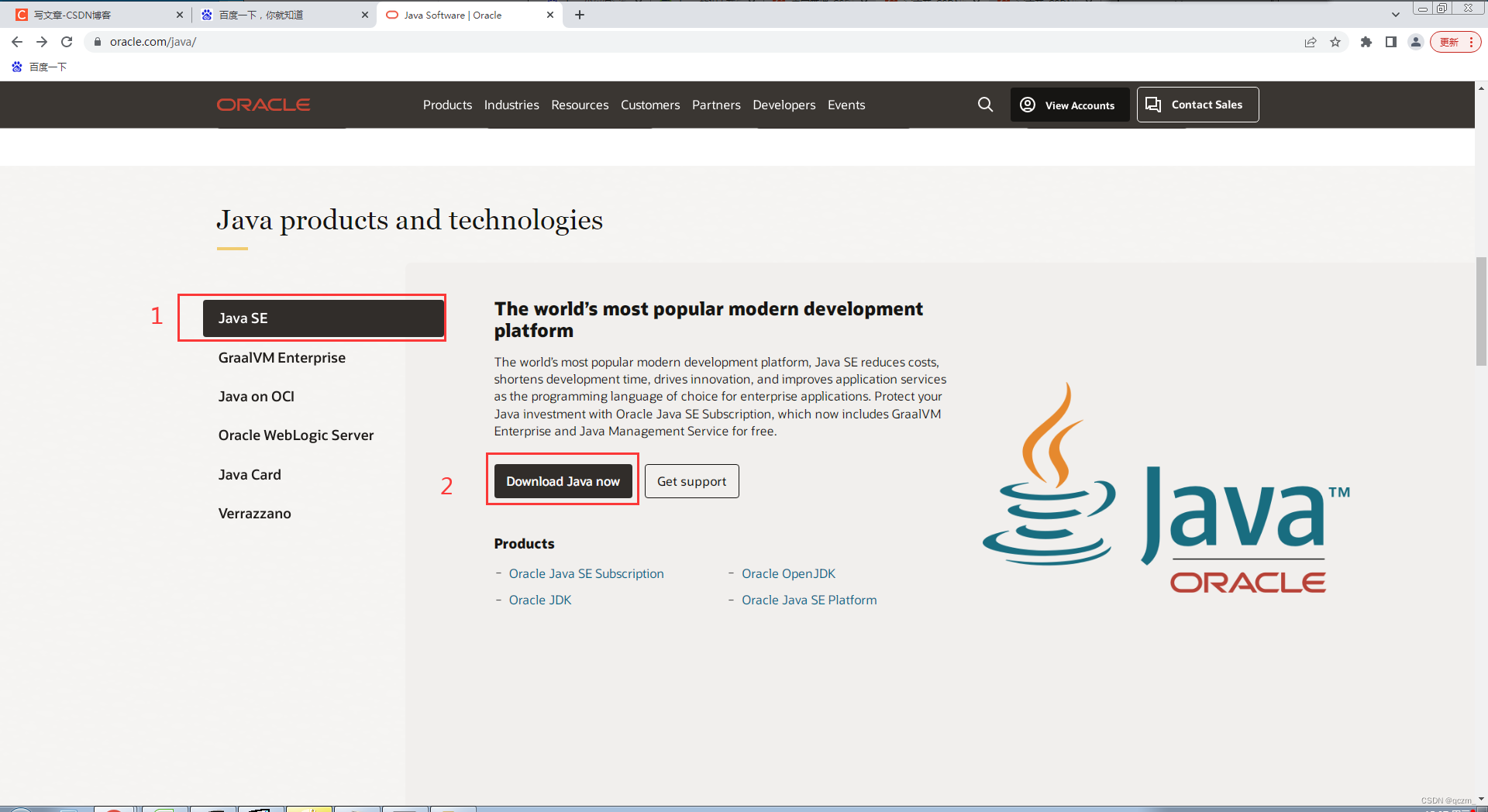Image resolution: width=1488 pixels, height=812 pixels.
Task: Open the Oracle OpenJDK link
Action: click(789, 574)
